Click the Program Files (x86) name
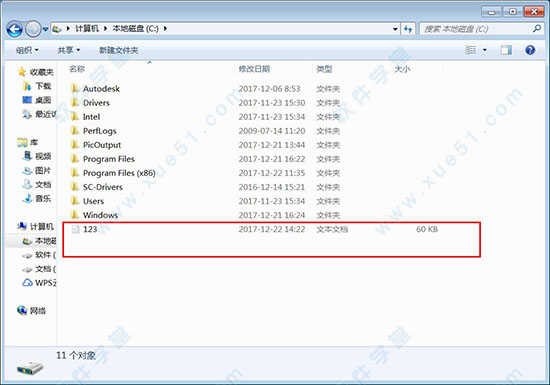The image size is (550, 385). point(119,173)
